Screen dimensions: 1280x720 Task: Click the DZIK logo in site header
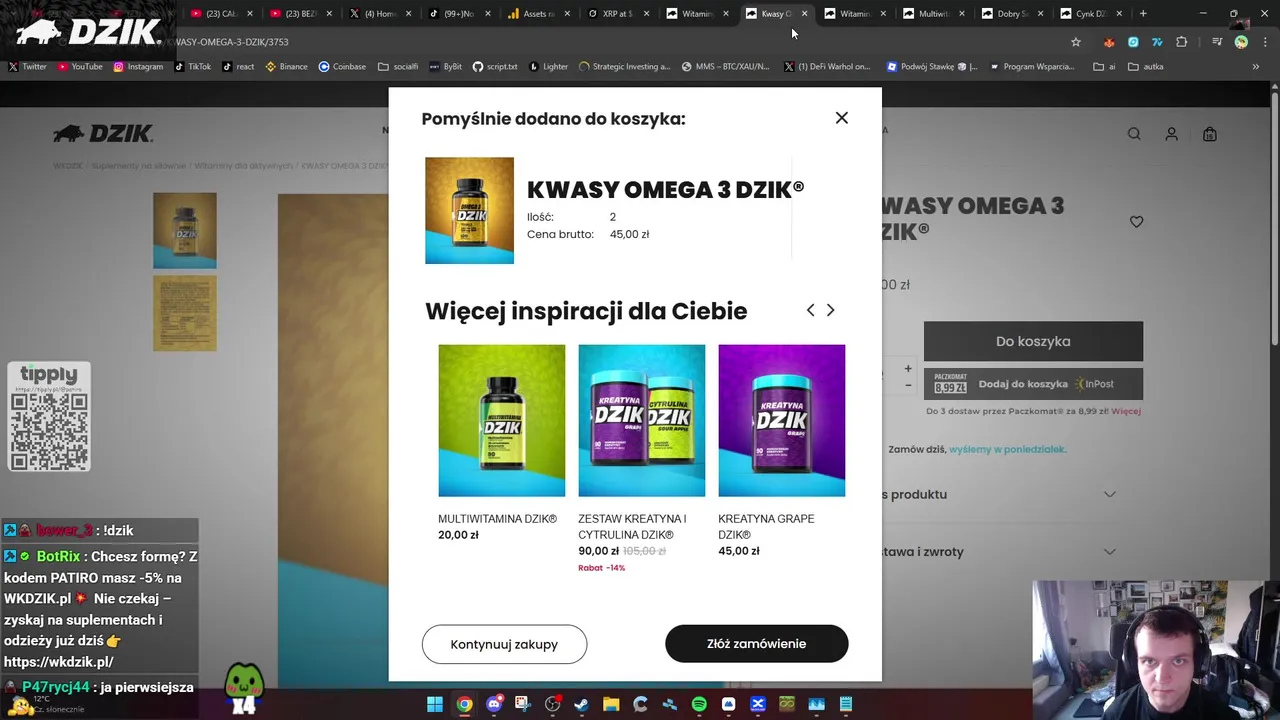(103, 134)
